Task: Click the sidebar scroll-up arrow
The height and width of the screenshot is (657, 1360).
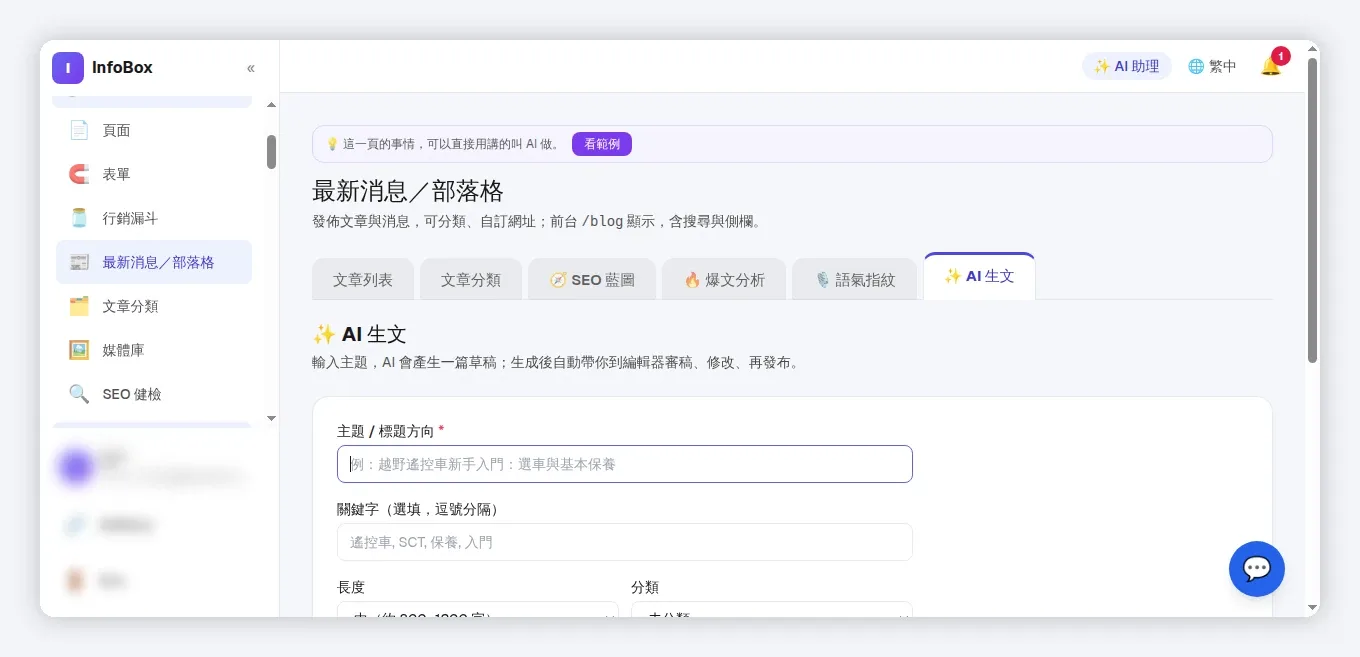Action: point(271,104)
